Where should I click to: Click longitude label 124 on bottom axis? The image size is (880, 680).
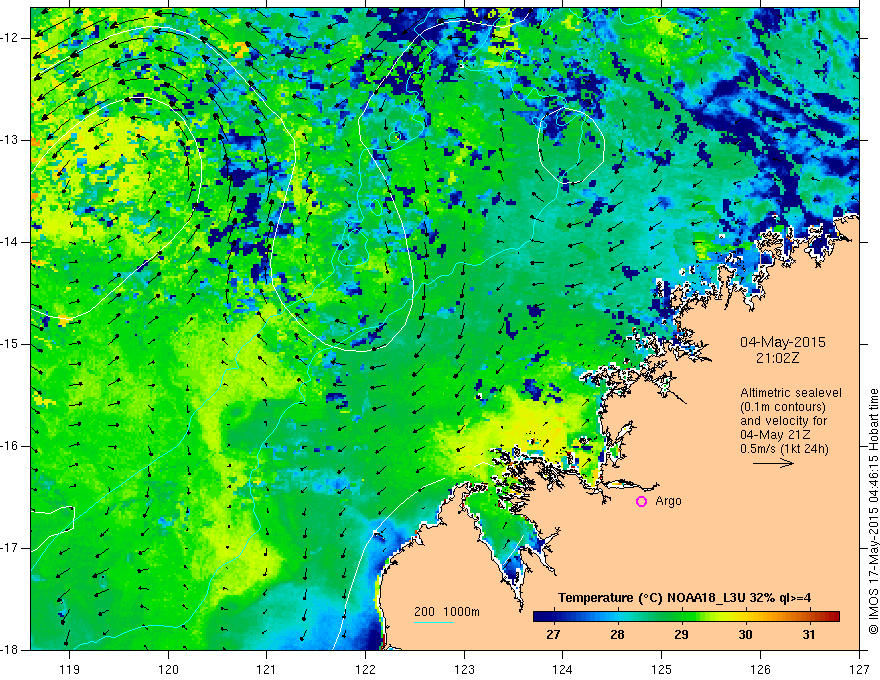click(563, 669)
